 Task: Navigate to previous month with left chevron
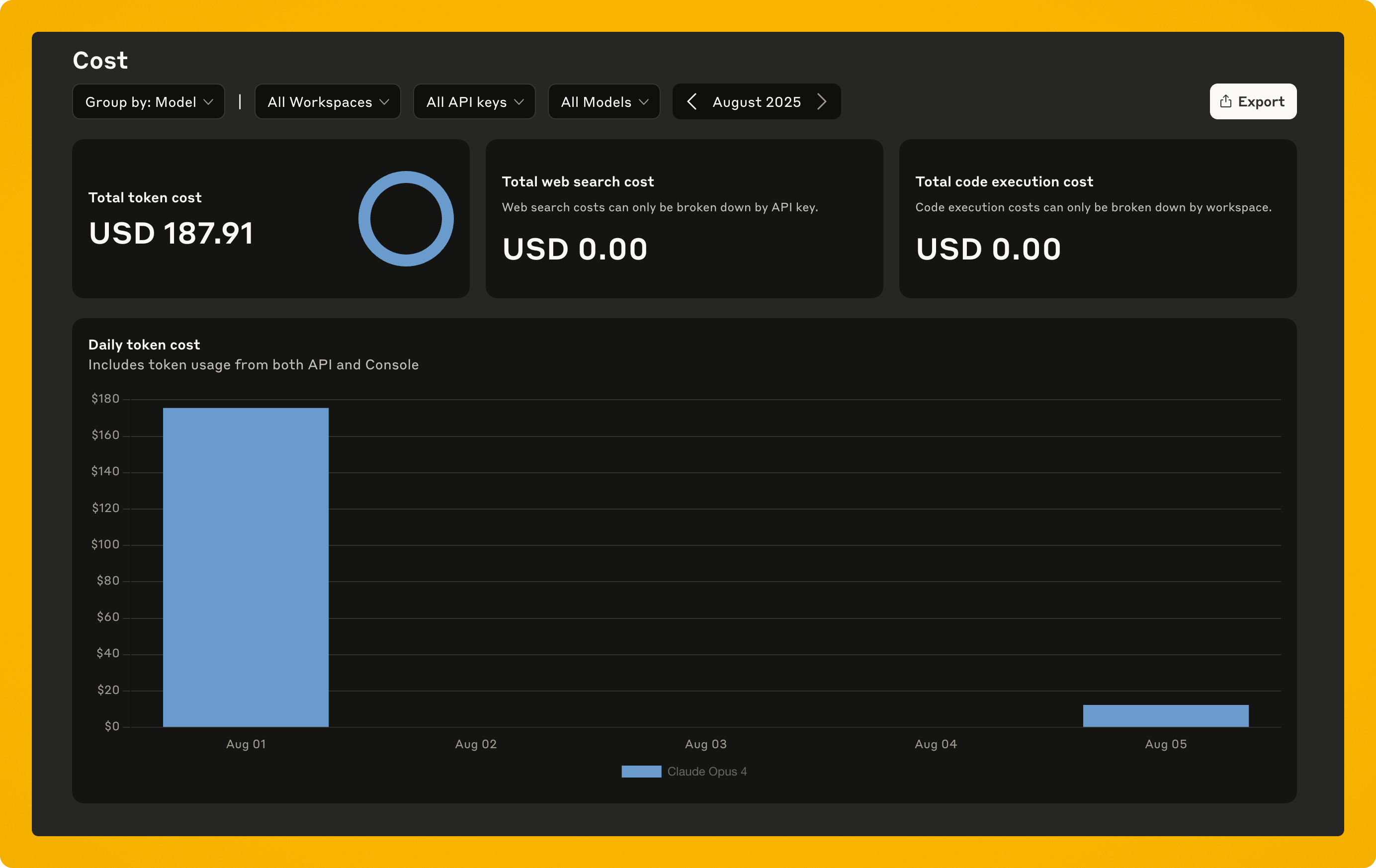click(x=691, y=101)
